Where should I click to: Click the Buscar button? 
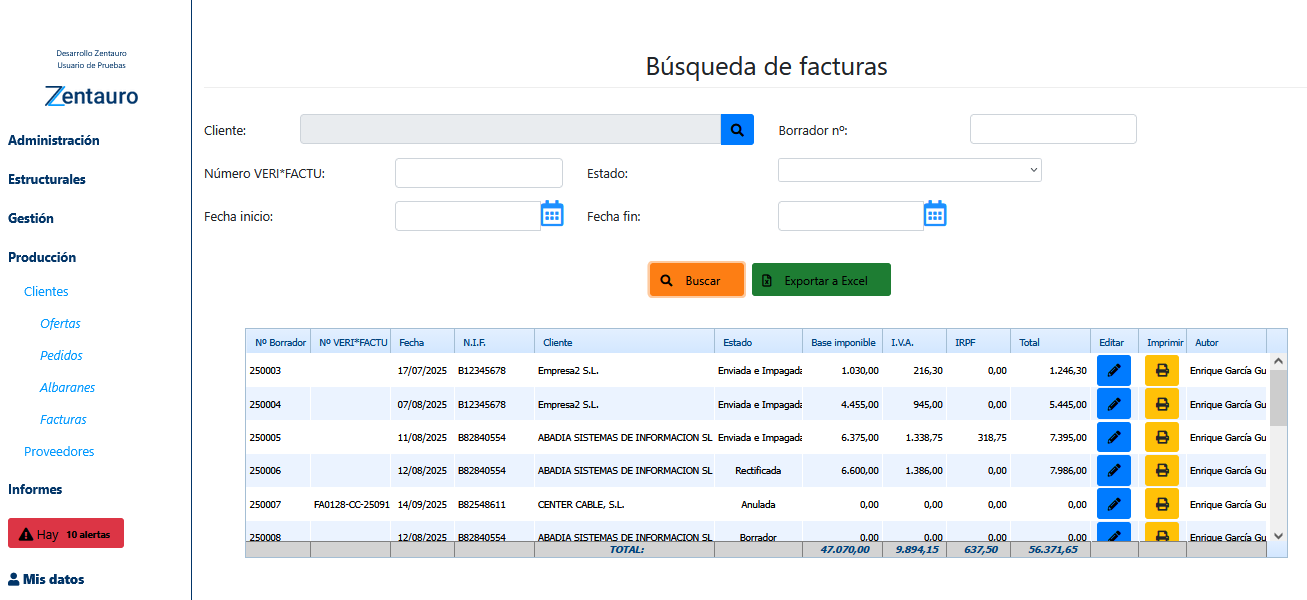tap(696, 279)
